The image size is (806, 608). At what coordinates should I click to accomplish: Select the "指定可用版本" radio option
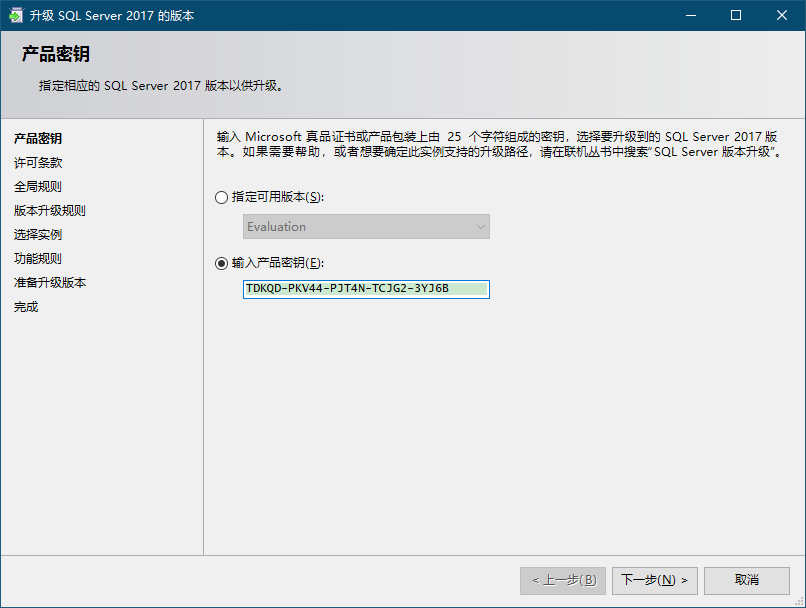pos(221,198)
